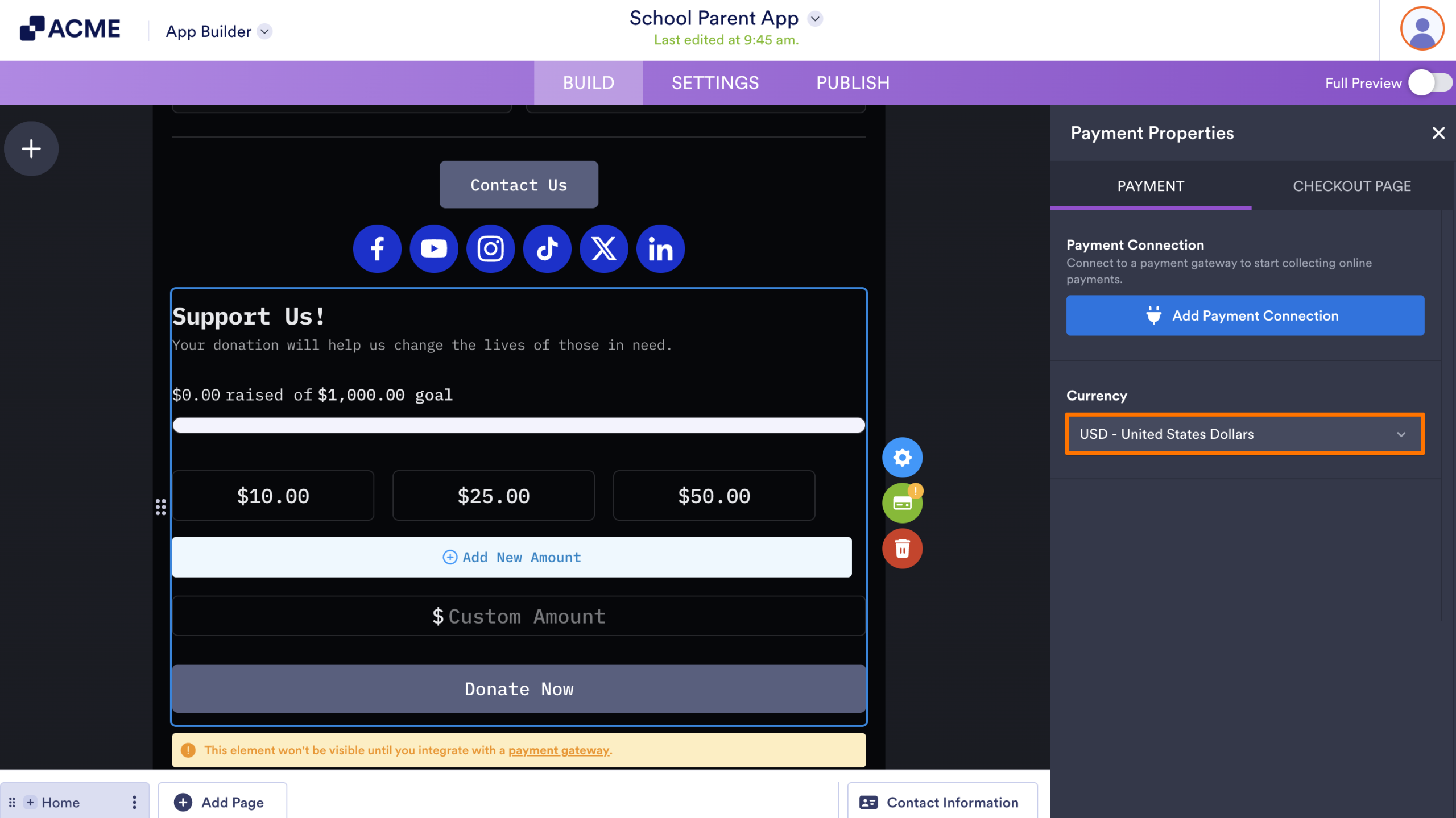The width and height of the screenshot is (1456, 818).
Task: Delete the donation element with trash icon
Action: point(902,549)
